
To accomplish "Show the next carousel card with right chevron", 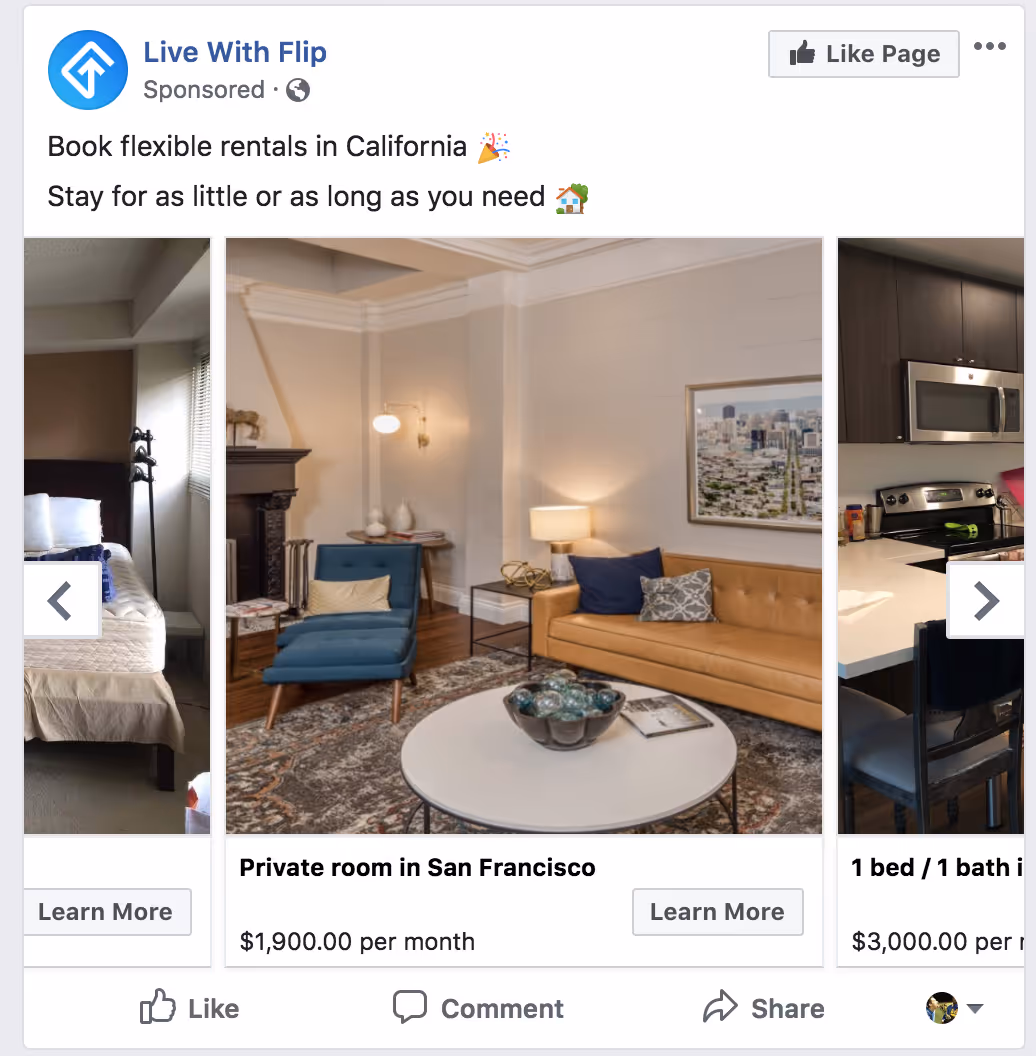I will 985,601.
